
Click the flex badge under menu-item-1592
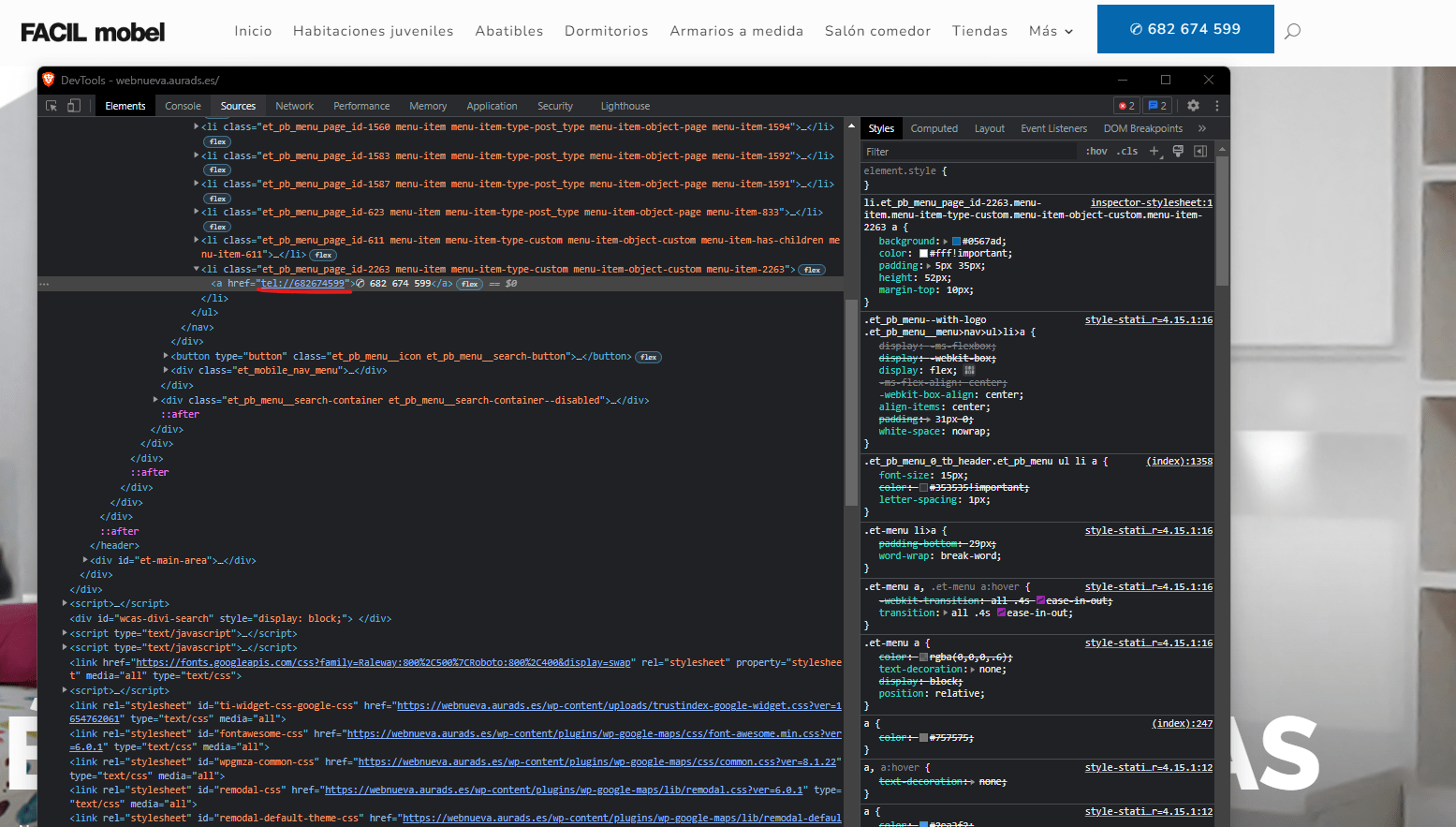pyautogui.click(x=218, y=170)
